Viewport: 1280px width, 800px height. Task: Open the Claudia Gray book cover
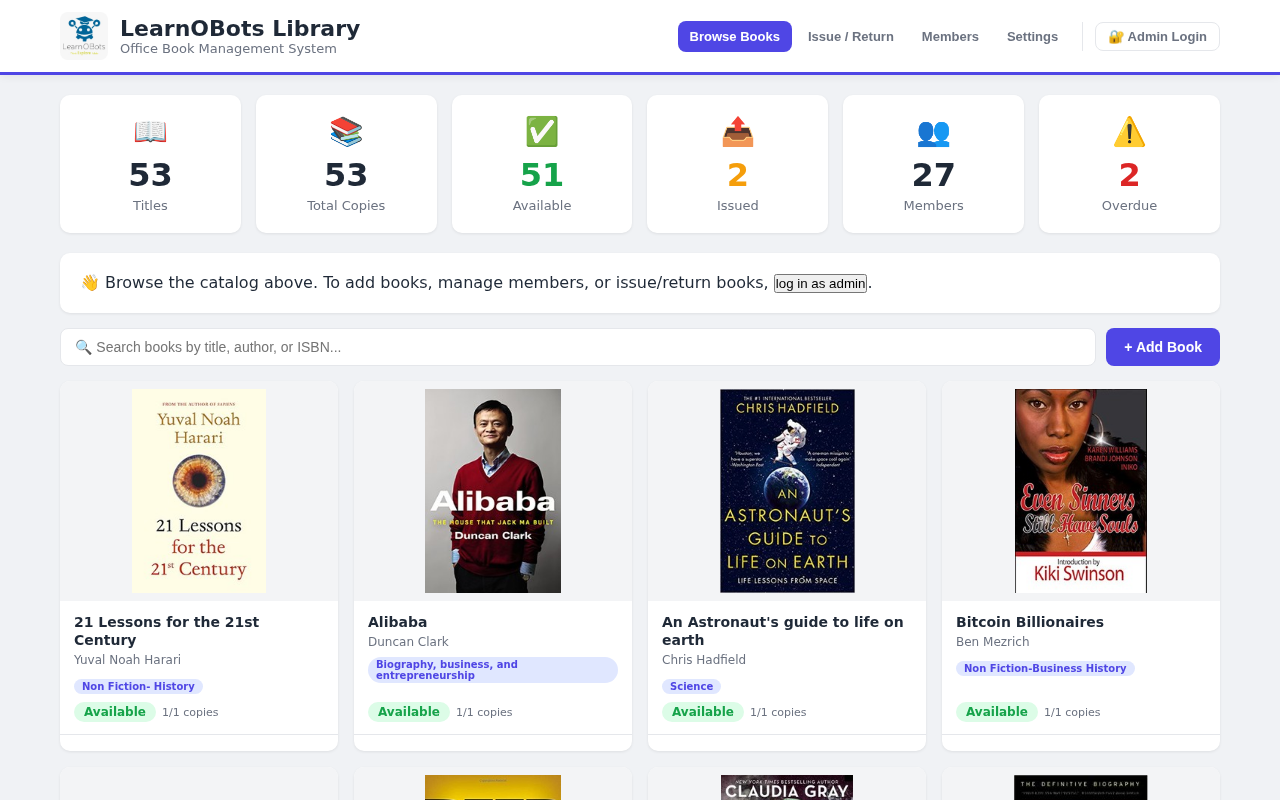pyautogui.click(x=787, y=787)
